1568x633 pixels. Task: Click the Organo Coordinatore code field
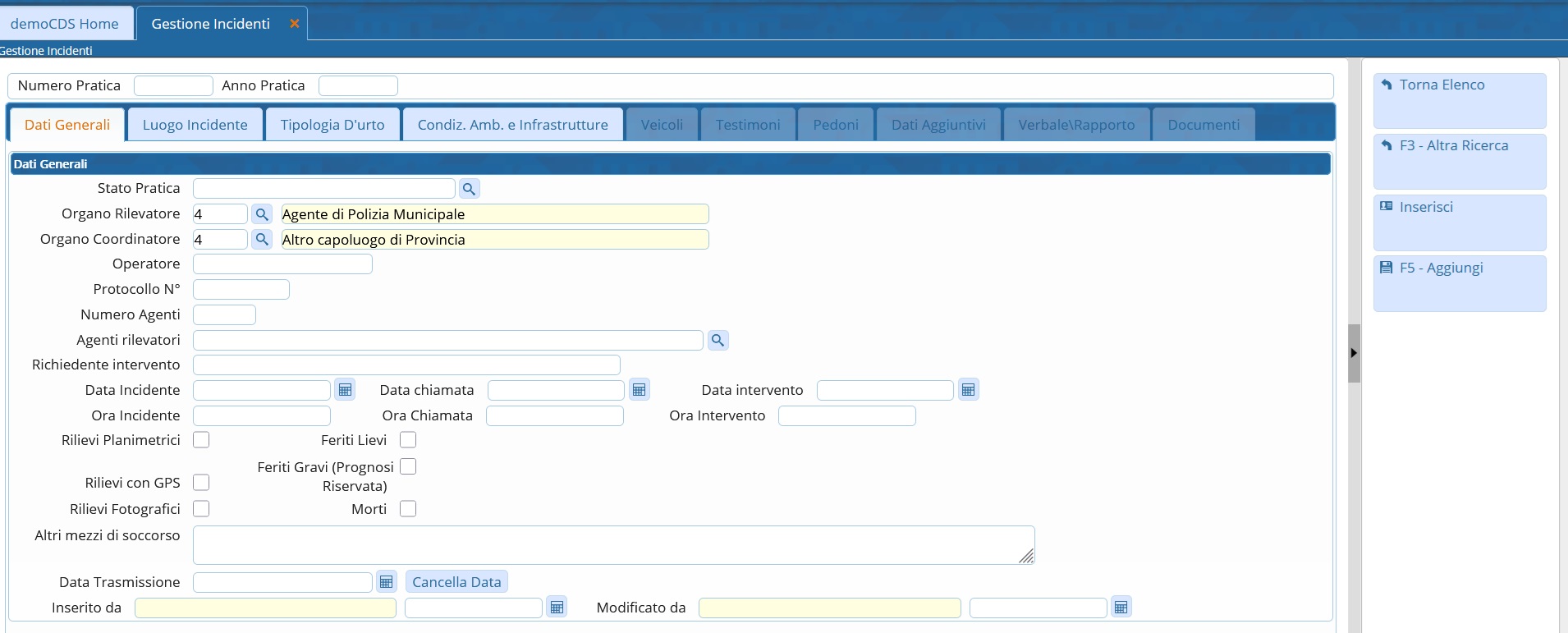pyautogui.click(x=220, y=240)
